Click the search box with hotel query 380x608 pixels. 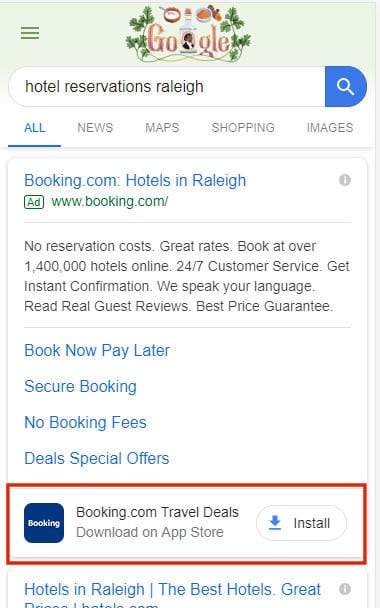(167, 86)
